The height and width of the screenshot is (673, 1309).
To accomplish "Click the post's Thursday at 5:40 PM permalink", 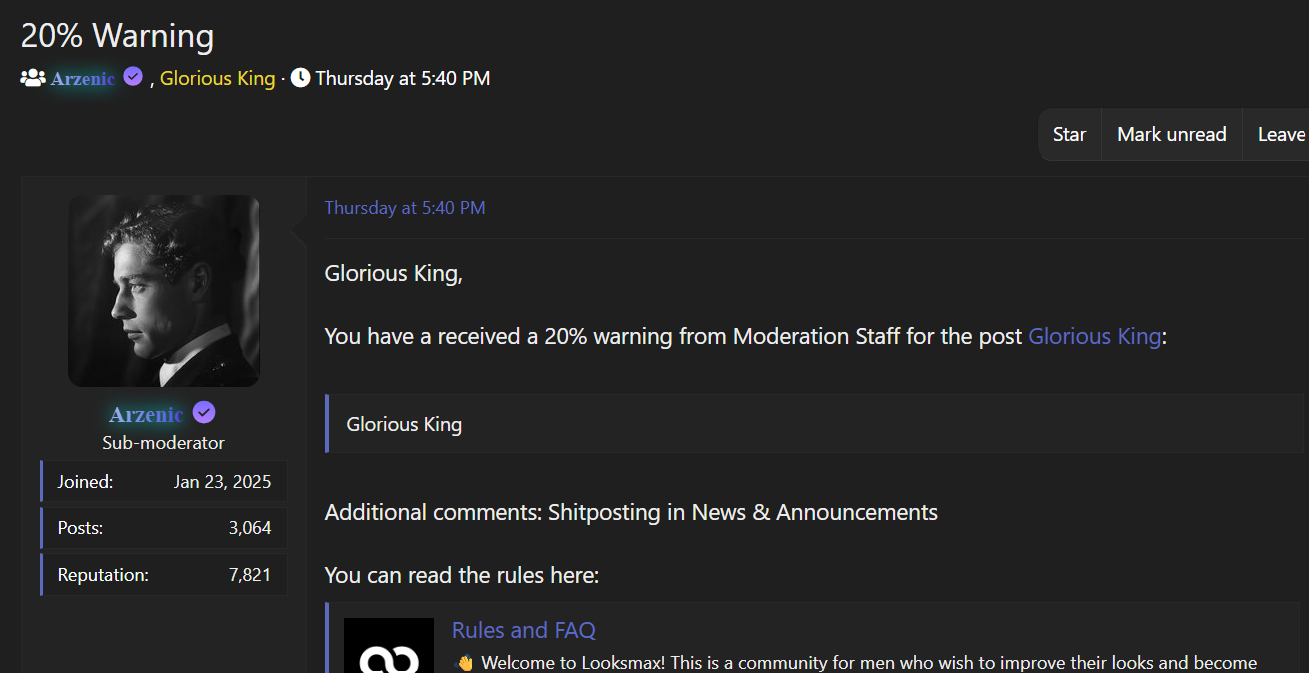I will pos(405,208).
